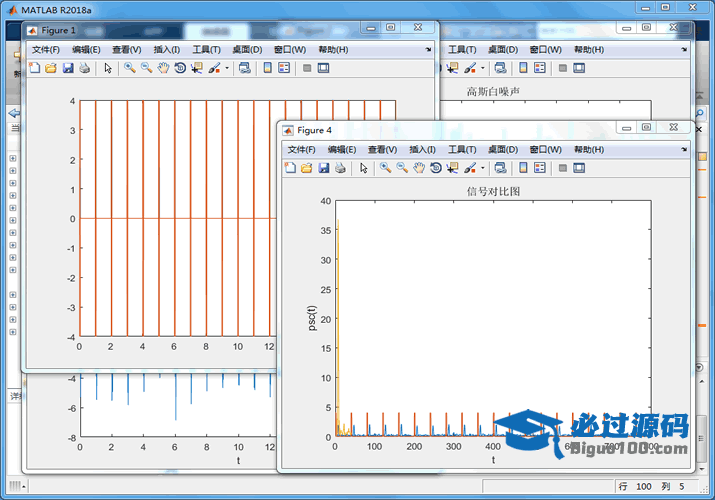This screenshot has width=715, height=500.
Task: Print figure icon in Figure 4 toolbar
Action: point(340,168)
